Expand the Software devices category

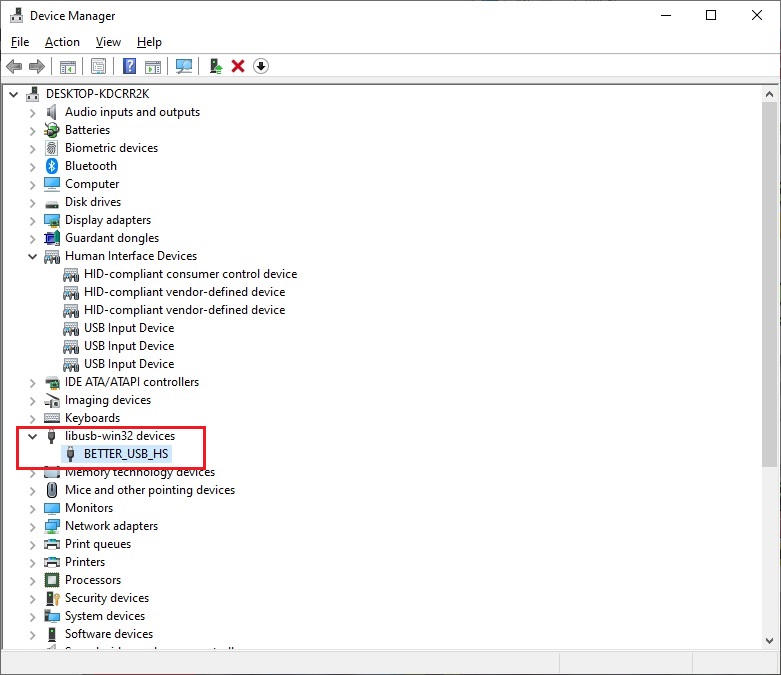tap(32, 635)
